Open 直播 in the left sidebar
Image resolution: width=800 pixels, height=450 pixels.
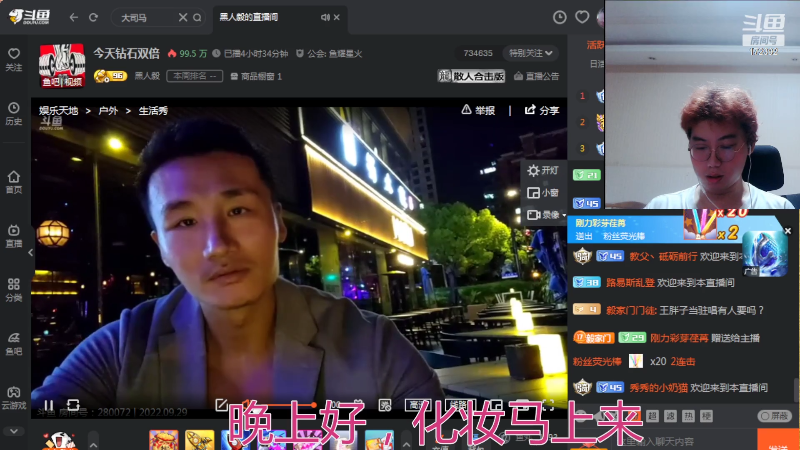coord(14,236)
